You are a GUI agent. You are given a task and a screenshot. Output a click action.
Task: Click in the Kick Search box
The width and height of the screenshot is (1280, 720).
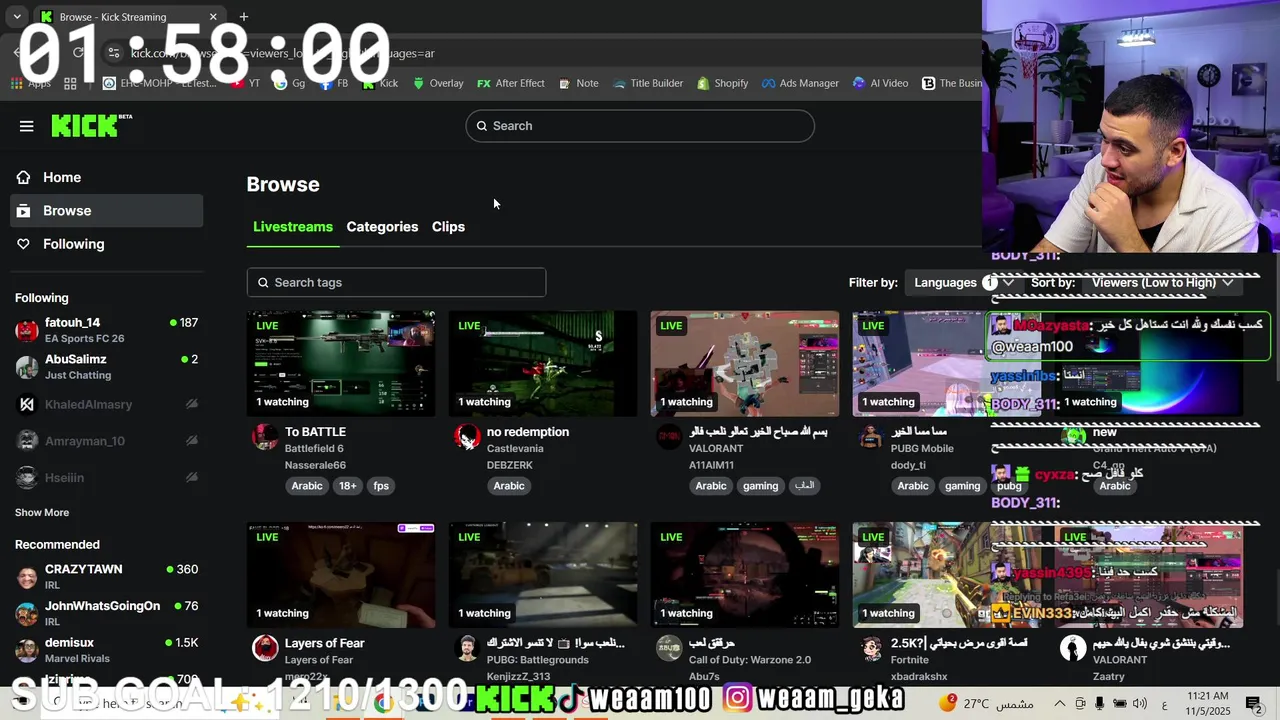pos(640,126)
